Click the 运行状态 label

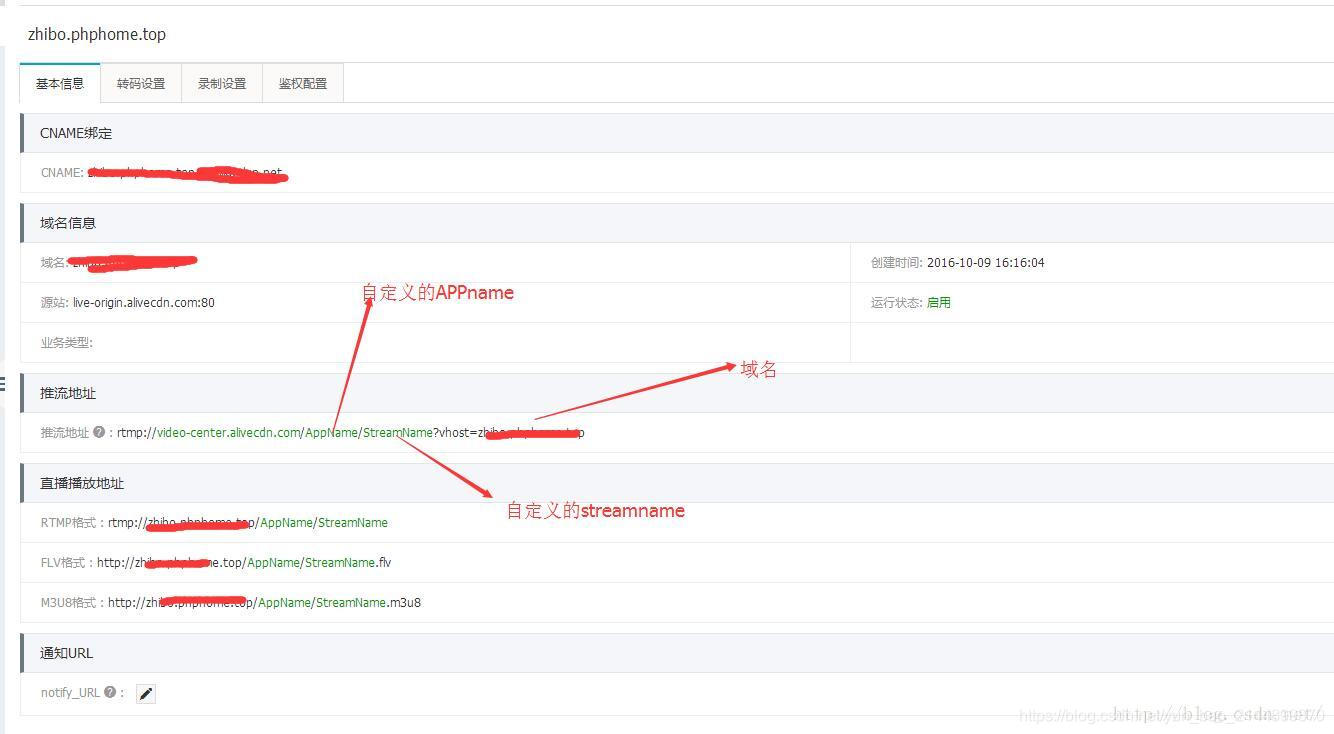coord(896,302)
